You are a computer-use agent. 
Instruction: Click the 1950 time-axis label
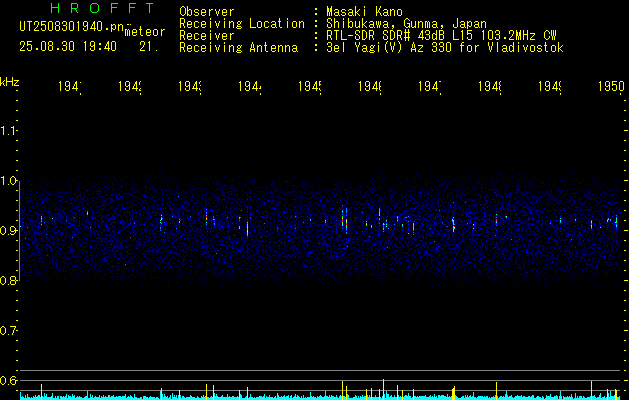pyautogui.click(x=611, y=87)
